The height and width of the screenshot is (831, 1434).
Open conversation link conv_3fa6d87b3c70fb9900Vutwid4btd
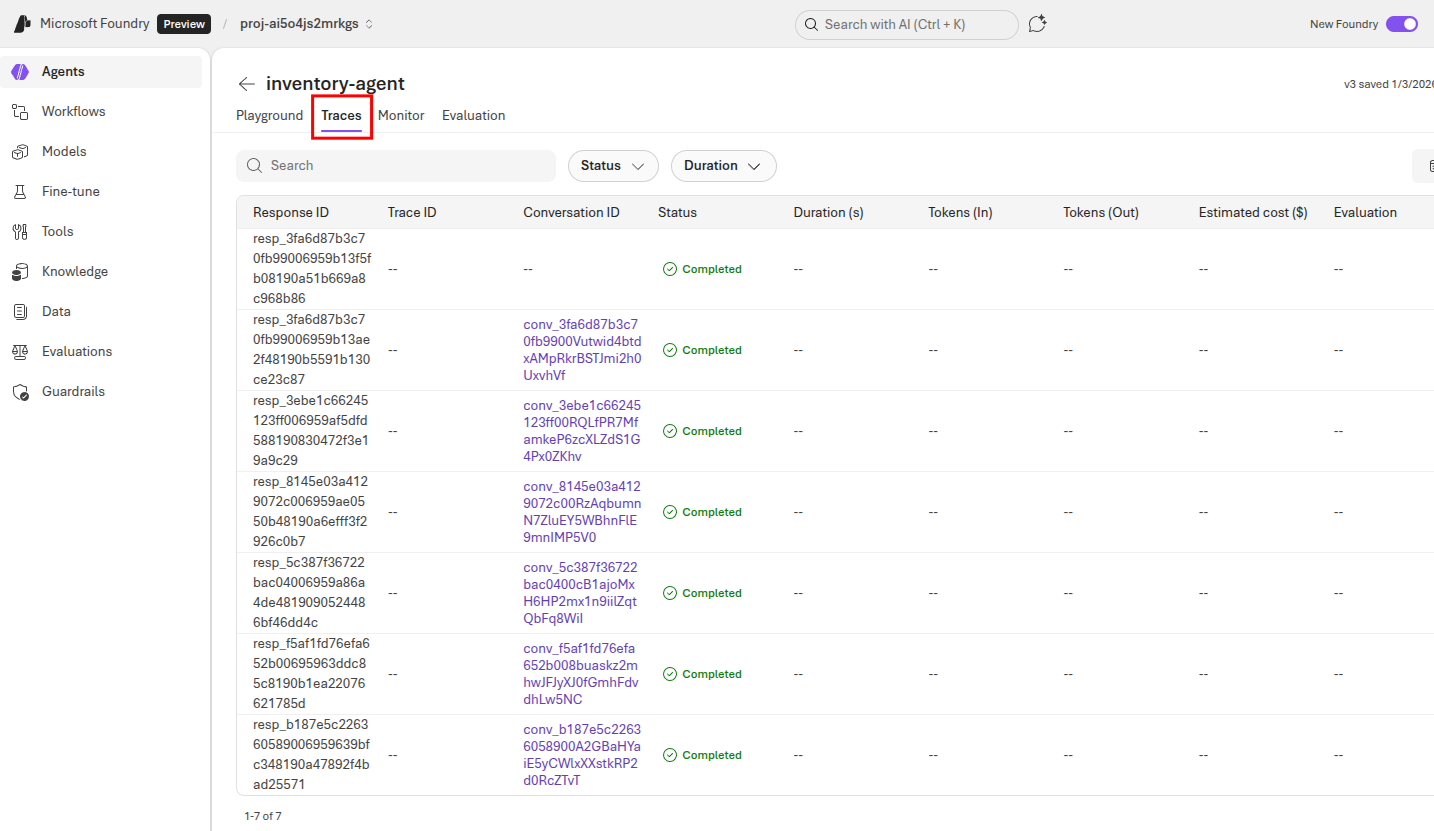pos(582,350)
